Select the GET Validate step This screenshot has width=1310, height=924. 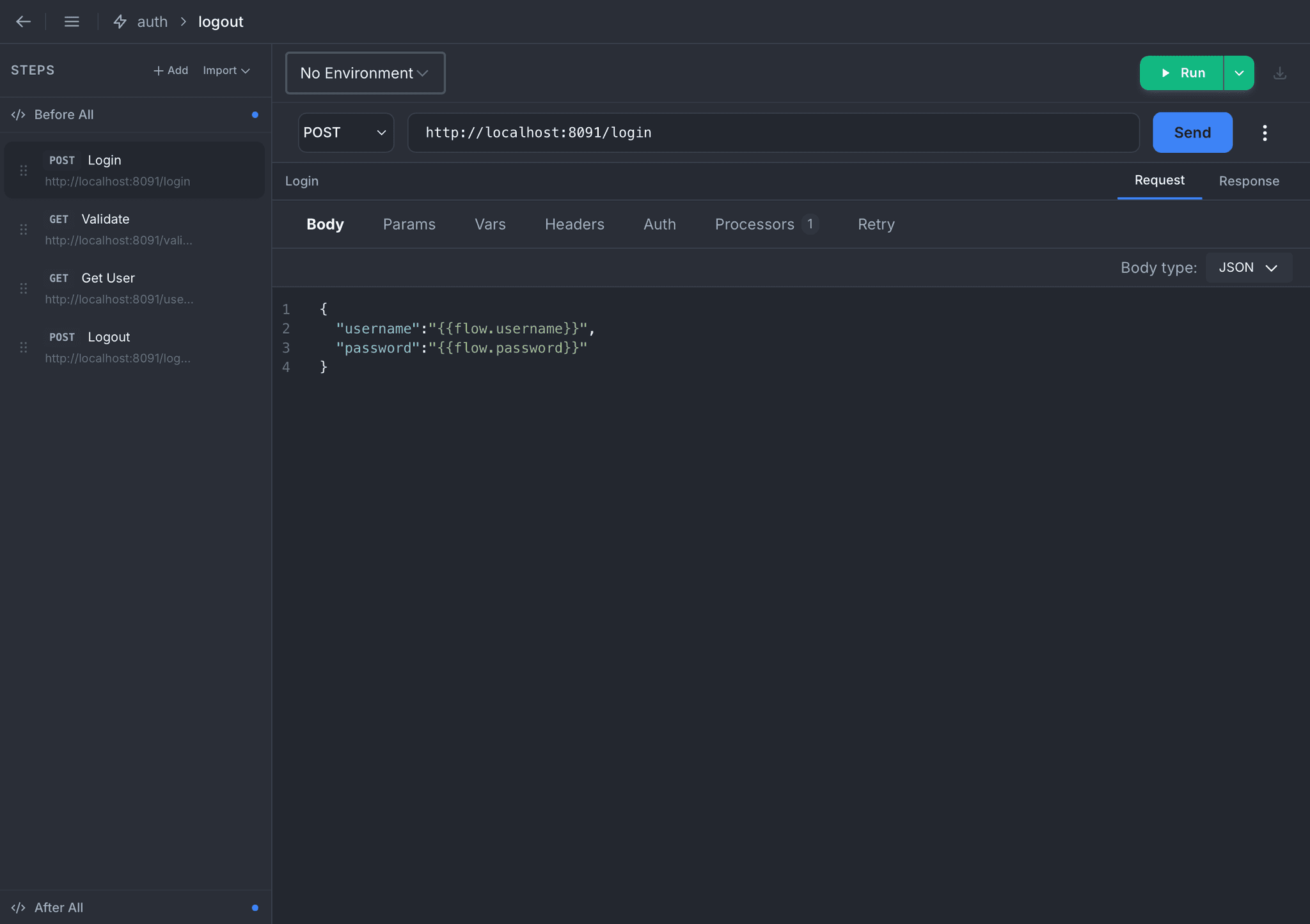(x=135, y=229)
